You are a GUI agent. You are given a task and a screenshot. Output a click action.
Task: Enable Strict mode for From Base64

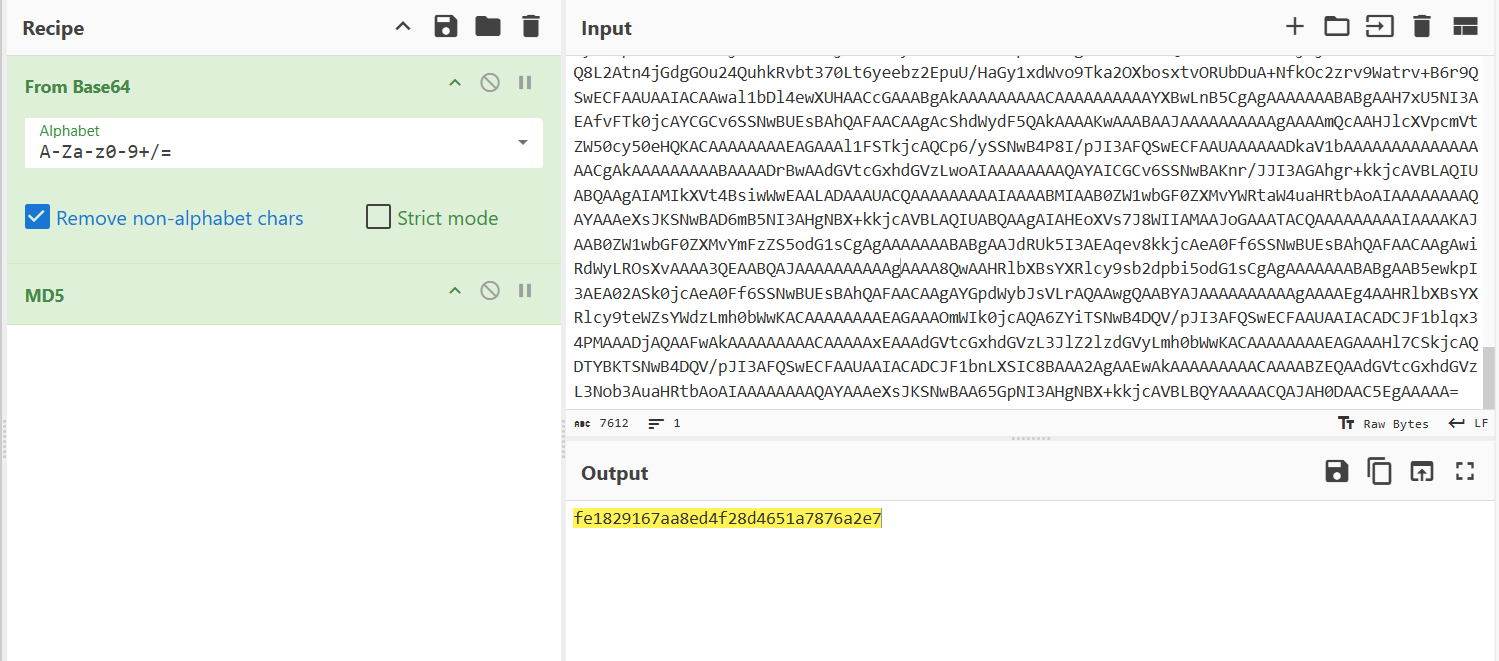(x=378, y=217)
